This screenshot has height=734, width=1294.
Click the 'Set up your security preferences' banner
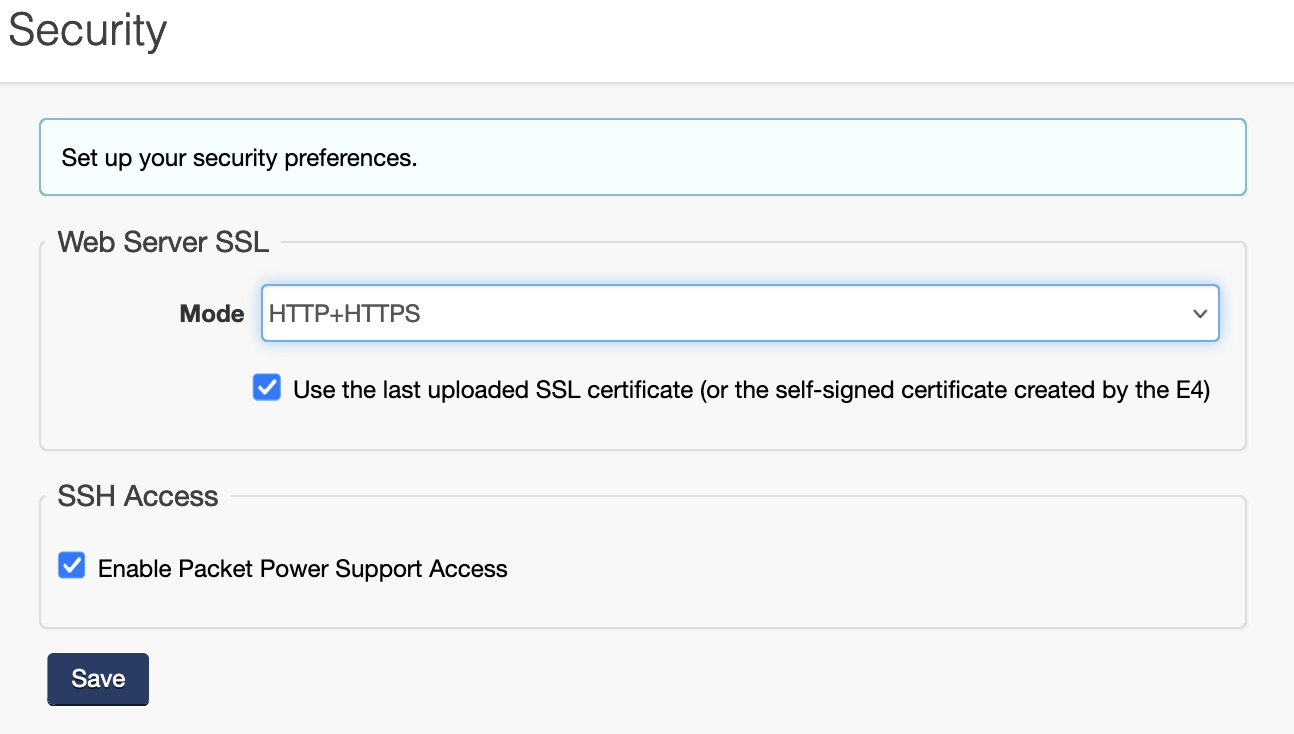[x=642, y=157]
